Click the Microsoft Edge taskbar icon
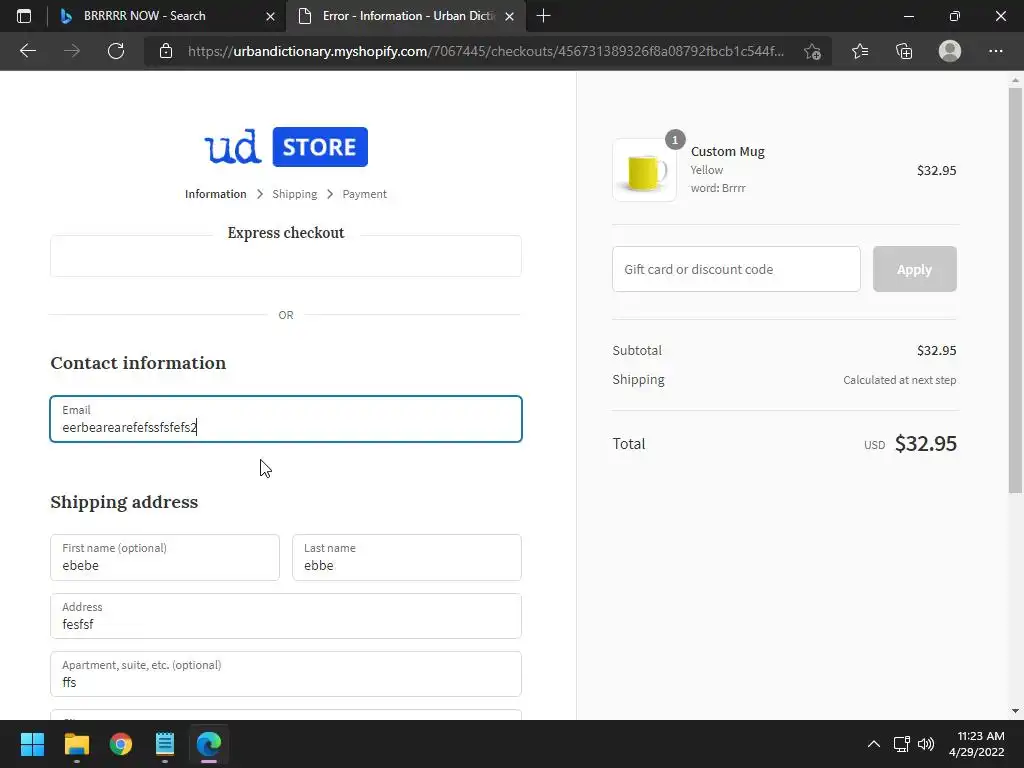Viewport: 1024px width, 768px height. pos(209,744)
